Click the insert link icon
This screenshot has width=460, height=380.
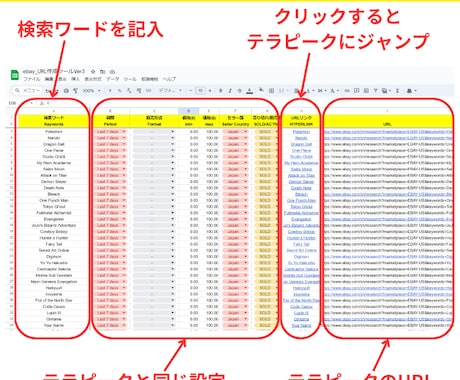tap(347, 91)
